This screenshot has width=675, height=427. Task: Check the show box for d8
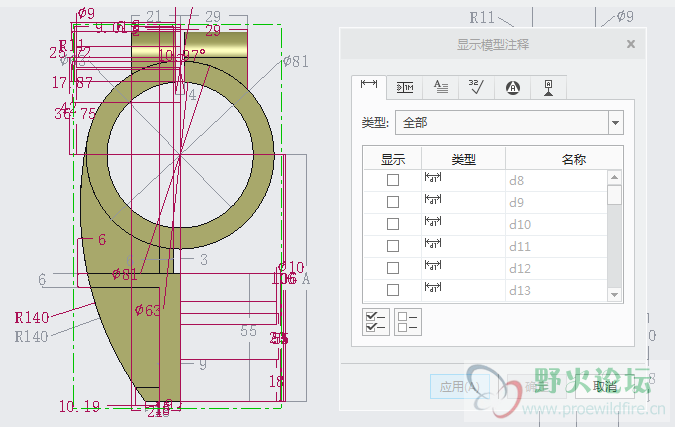point(393,180)
